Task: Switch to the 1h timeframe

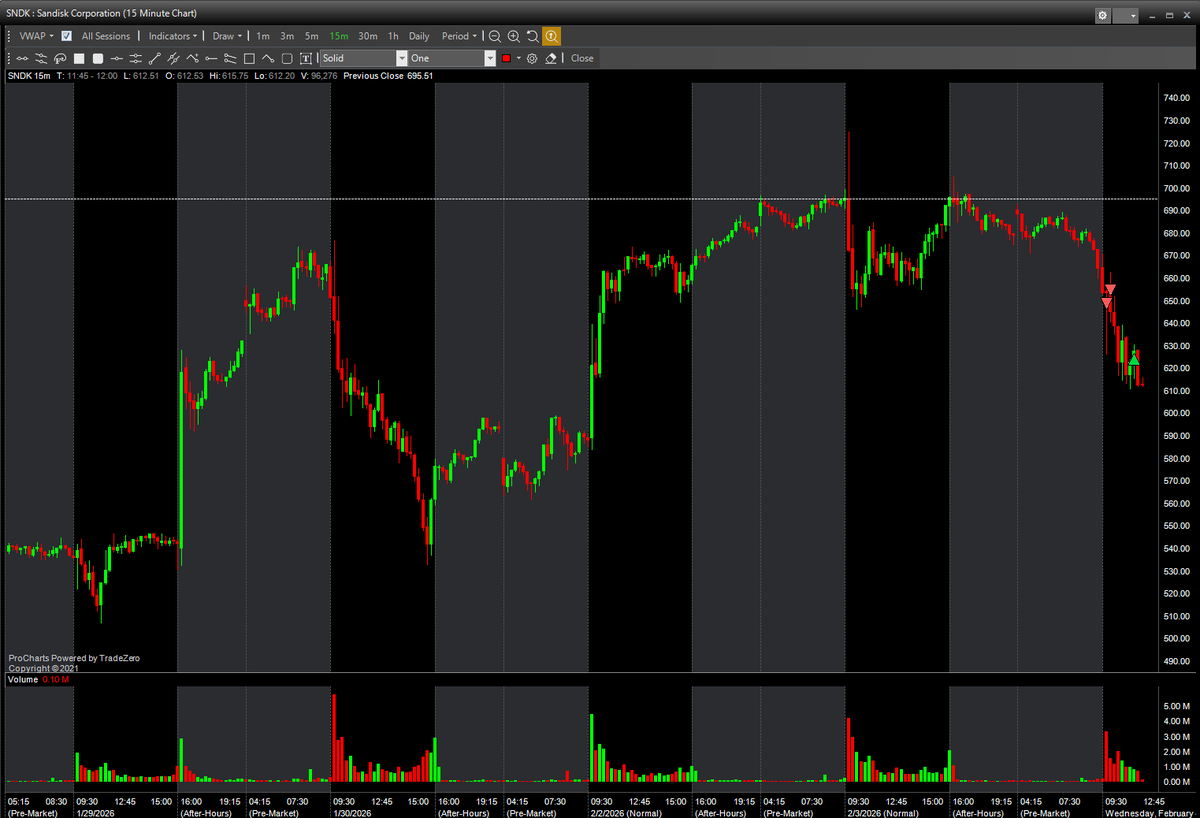Action: pos(393,36)
